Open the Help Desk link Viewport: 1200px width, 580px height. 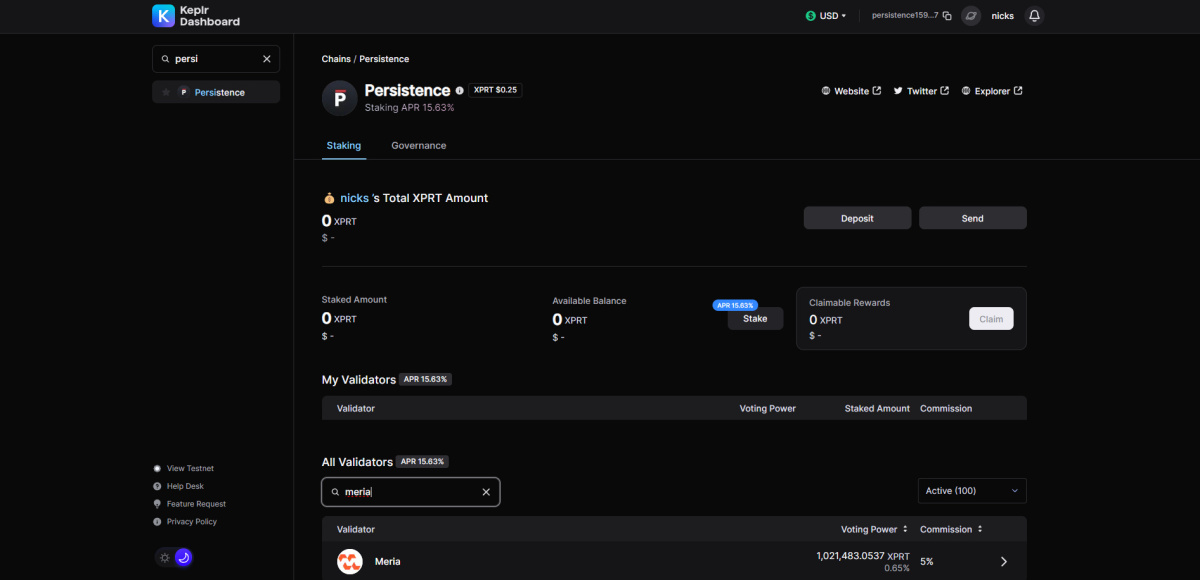pyautogui.click(x=185, y=486)
